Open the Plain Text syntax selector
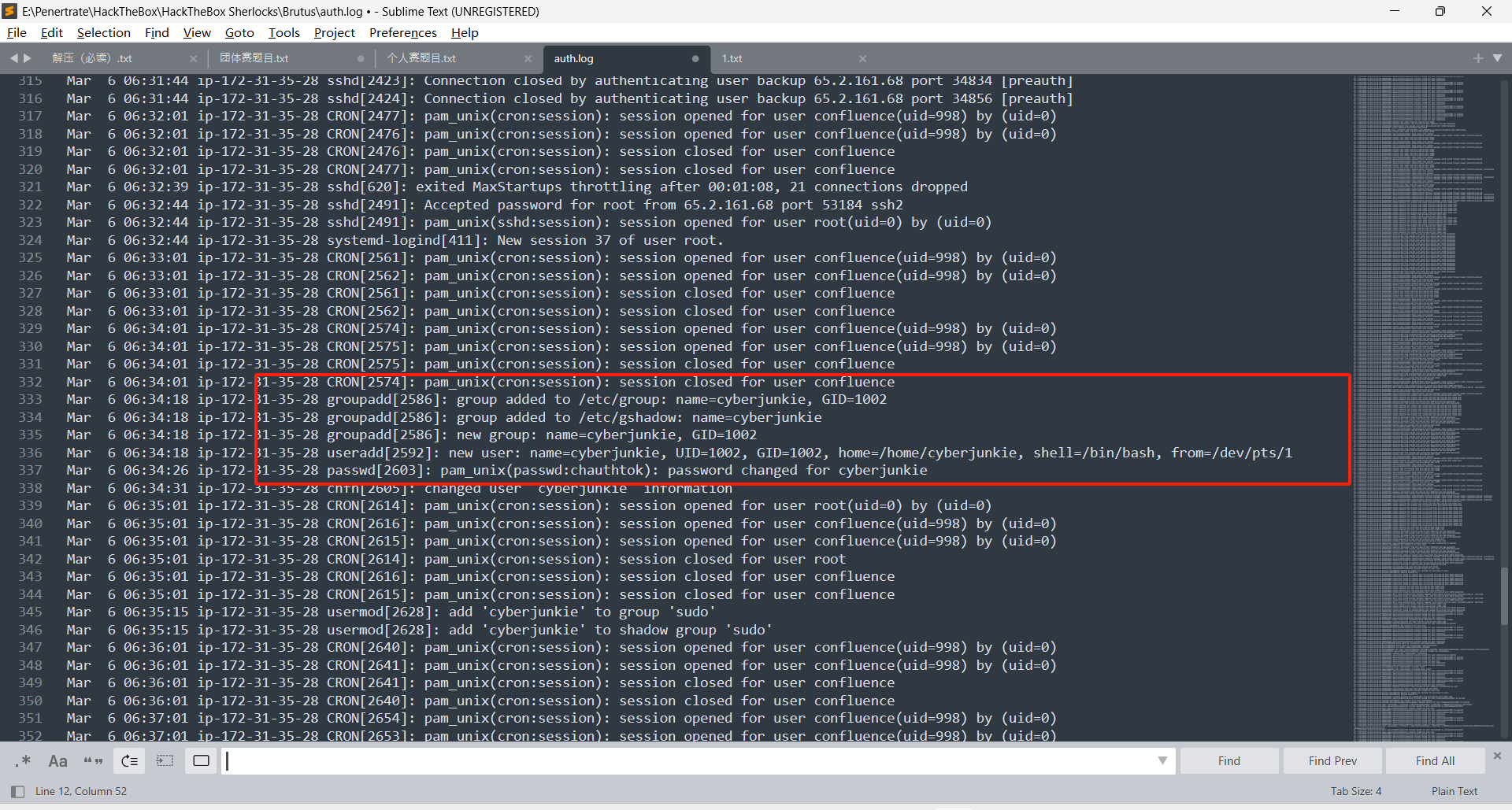This screenshot has height=810, width=1512. click(1454, 791)
